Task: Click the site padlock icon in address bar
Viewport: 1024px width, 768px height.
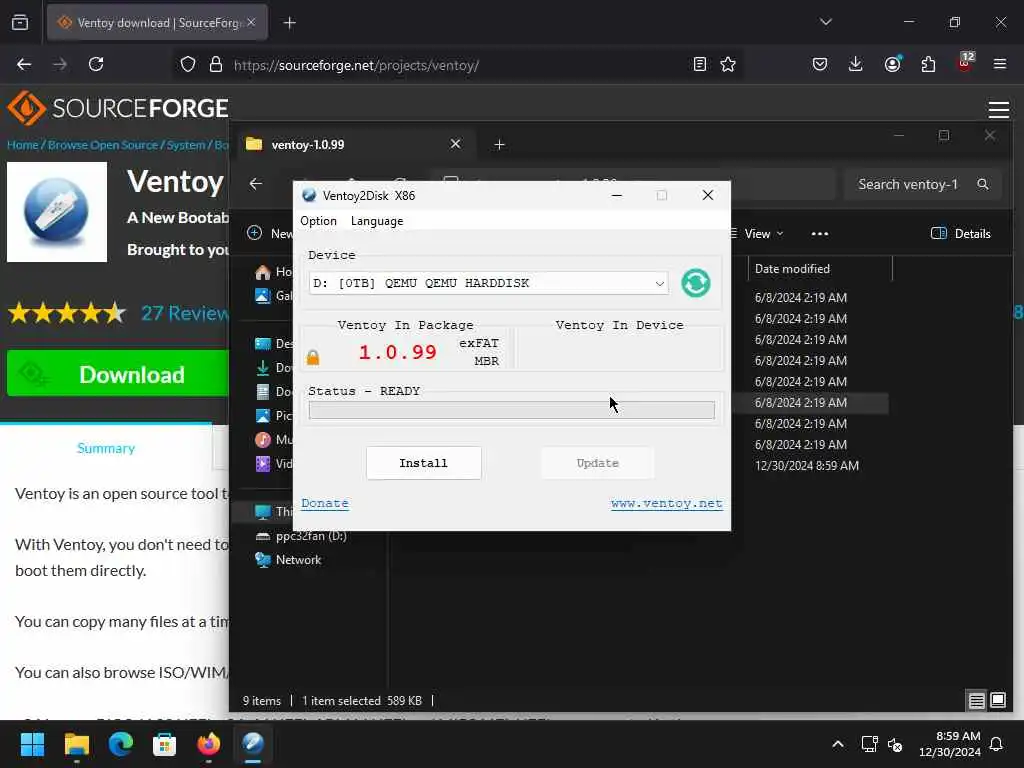Action: (216, 64)
